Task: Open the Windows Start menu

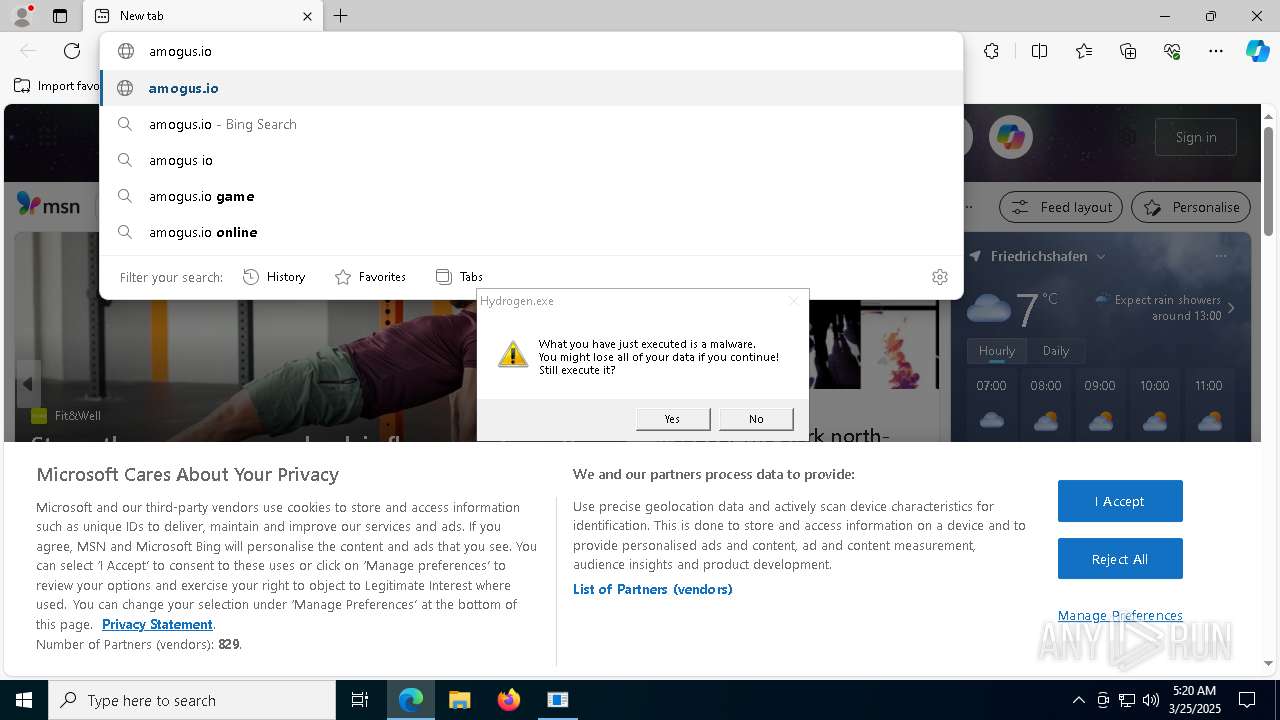Action: tap(24, 700)
